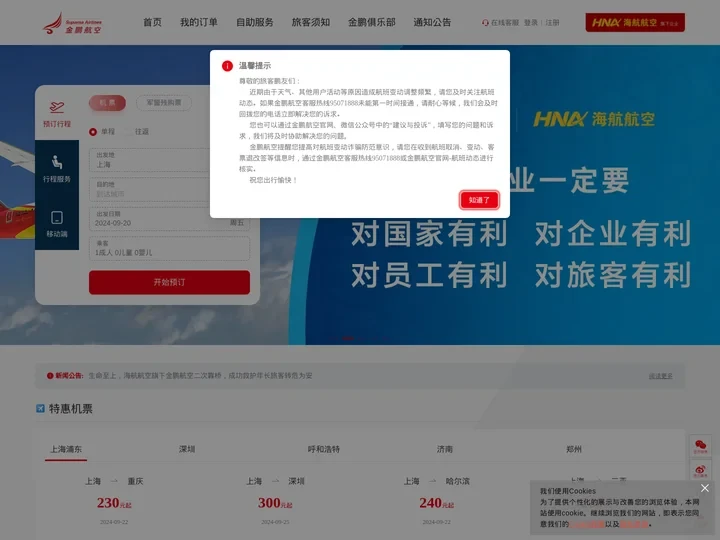This screenshot has height=540, width=720.
Task: Click the Weibo icon on right sidebar
Action: tap(700, 470)
